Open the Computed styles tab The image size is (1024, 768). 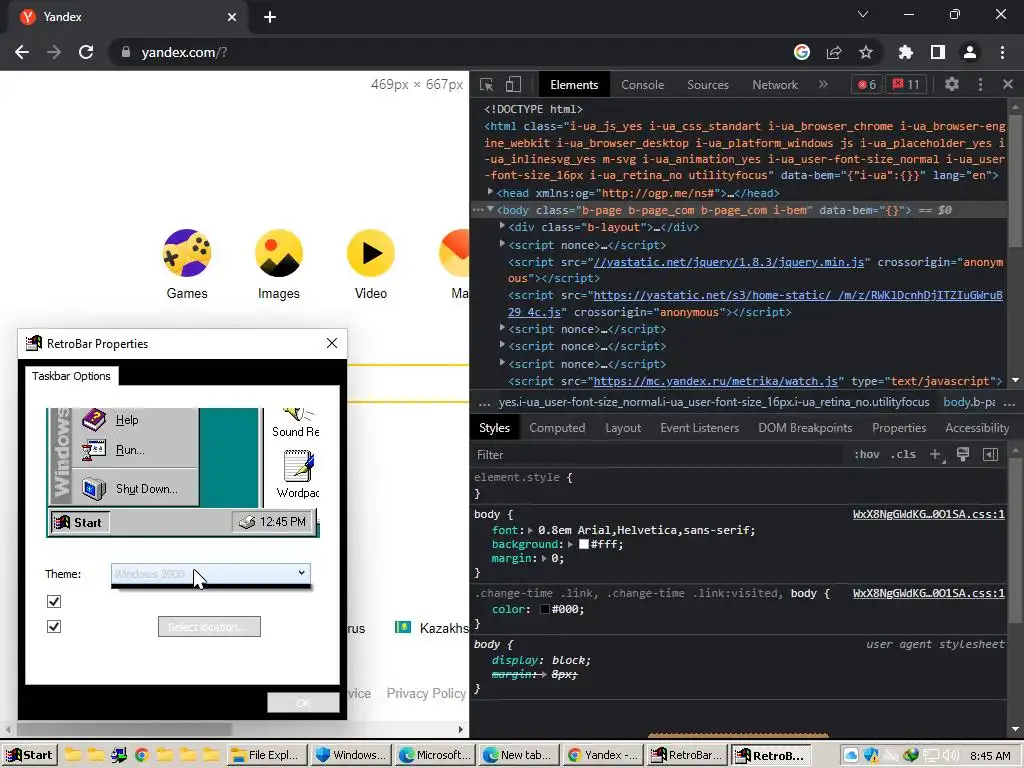557,428
